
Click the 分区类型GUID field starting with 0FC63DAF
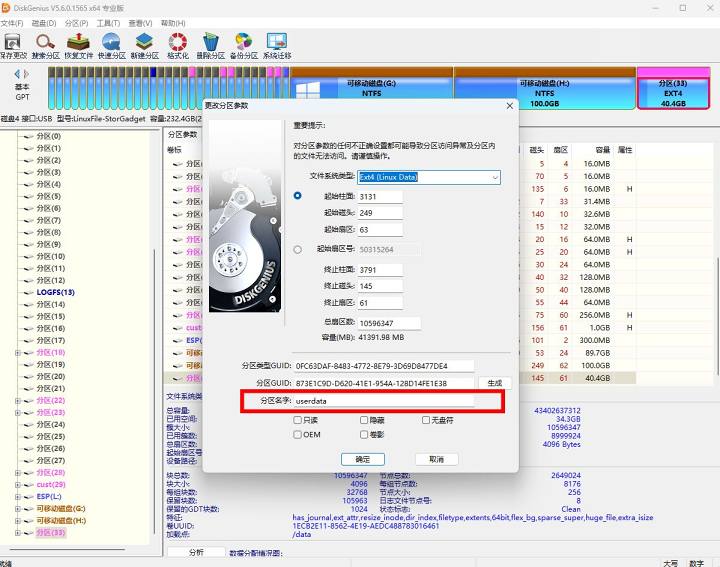(384, 366)
